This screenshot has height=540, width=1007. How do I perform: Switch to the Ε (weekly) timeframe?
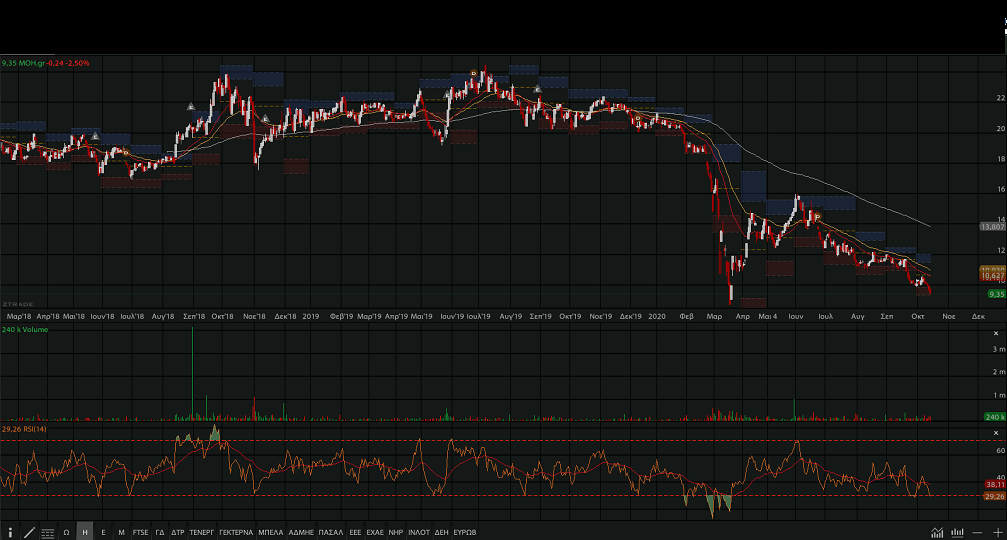103,532
